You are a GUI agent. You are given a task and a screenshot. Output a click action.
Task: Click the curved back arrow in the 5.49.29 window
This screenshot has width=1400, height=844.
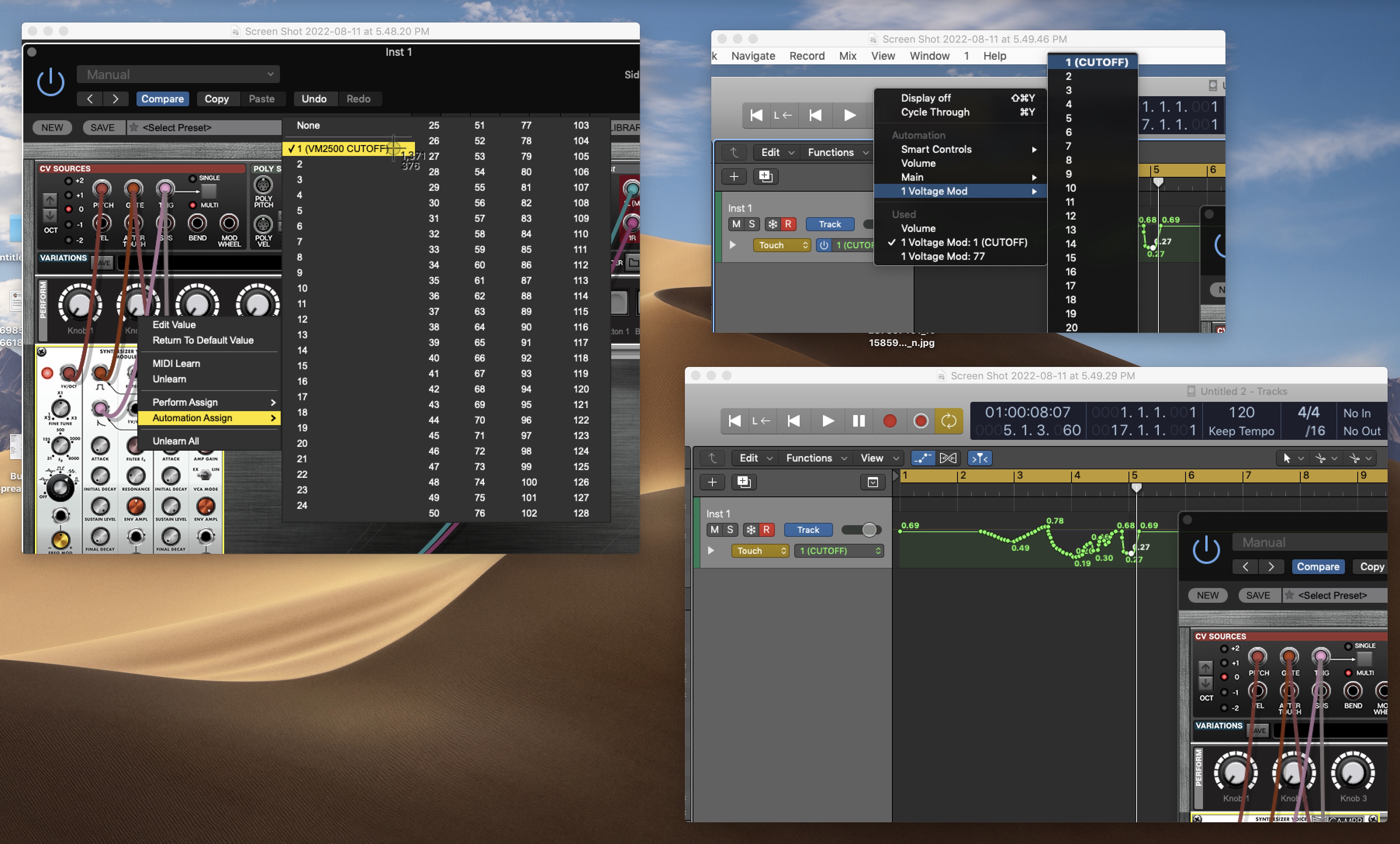coord(712,458)
